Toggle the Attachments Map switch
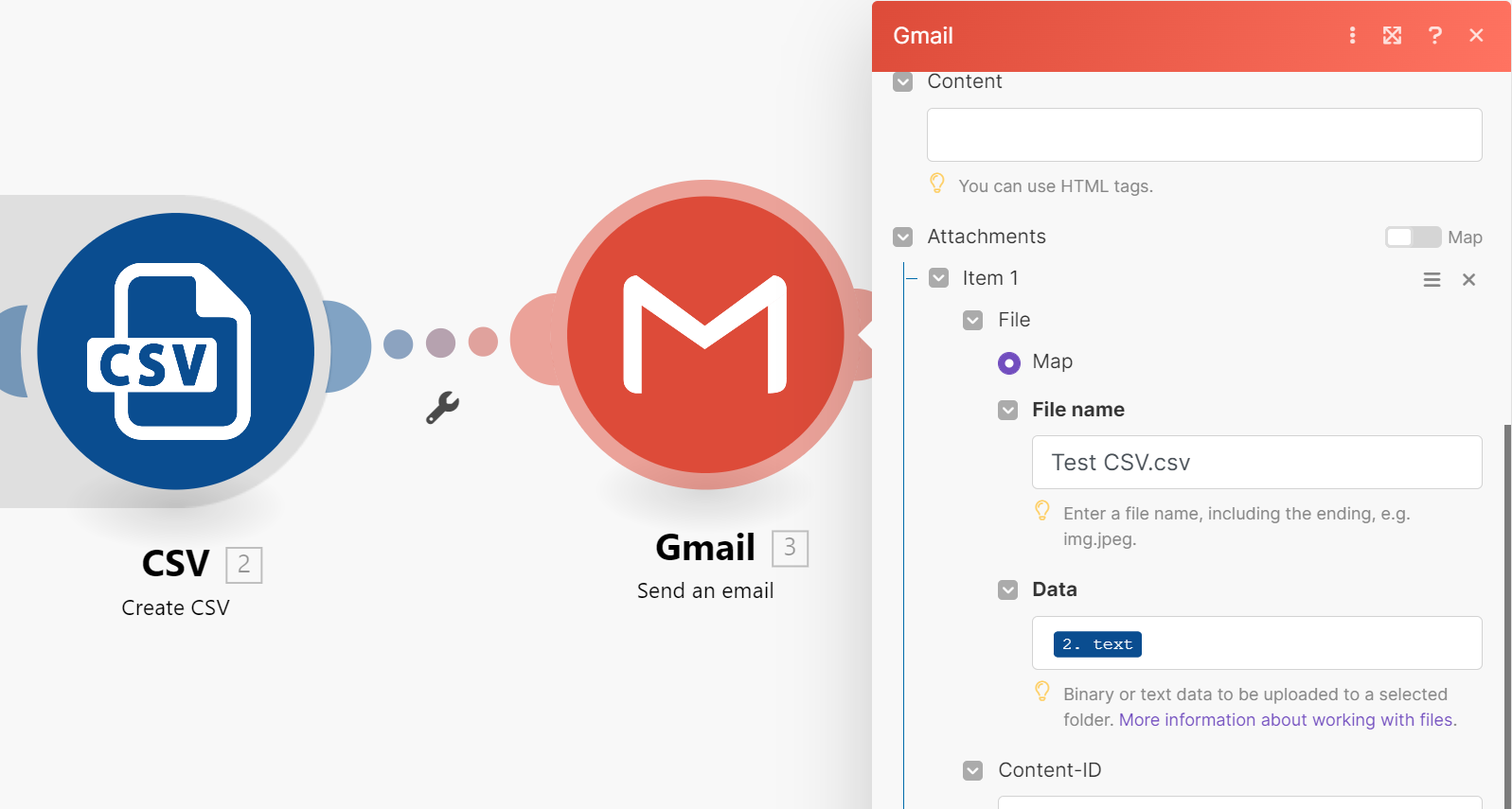 1413,237
